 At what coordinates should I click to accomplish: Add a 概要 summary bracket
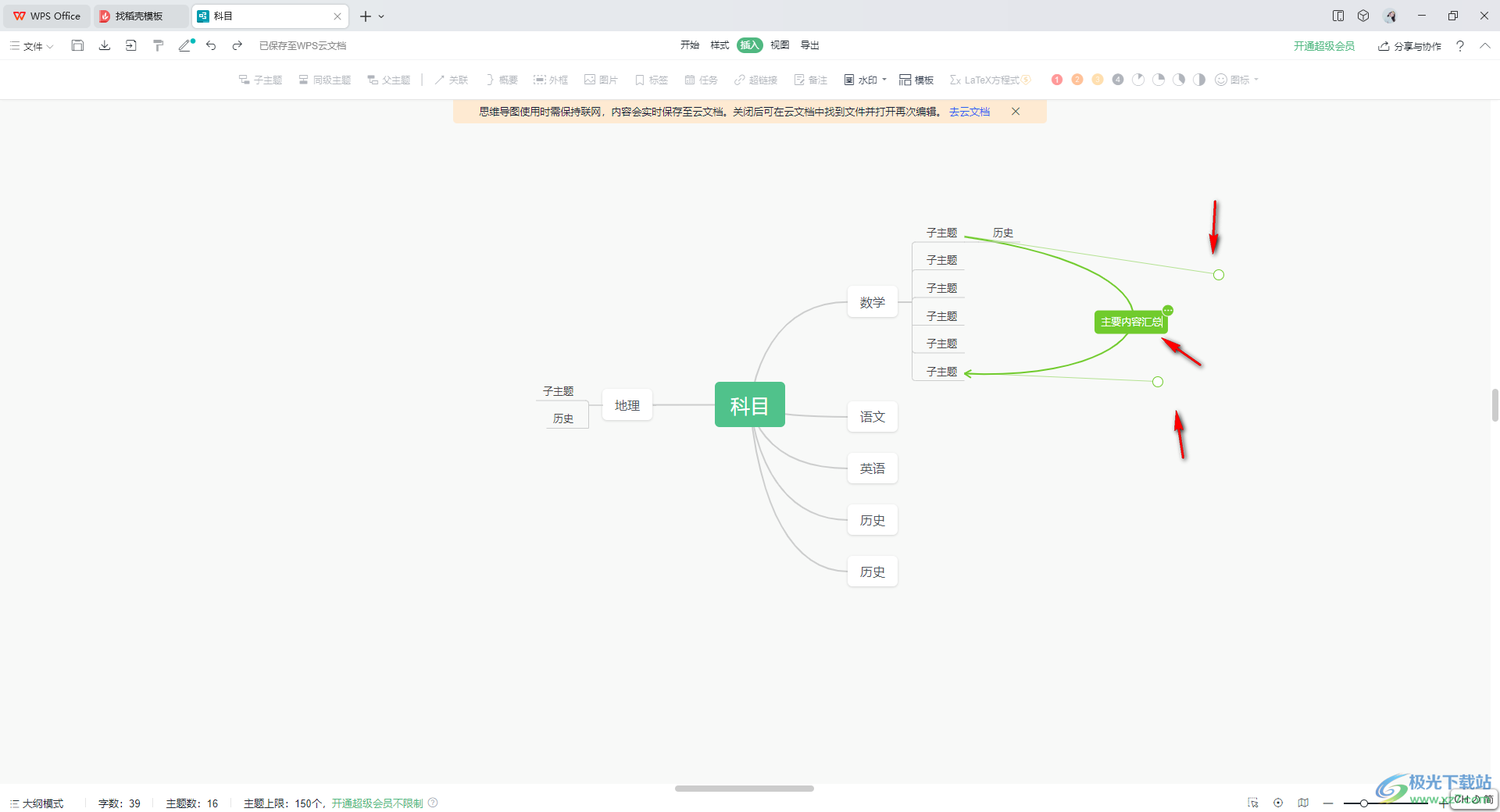point(502,80)
